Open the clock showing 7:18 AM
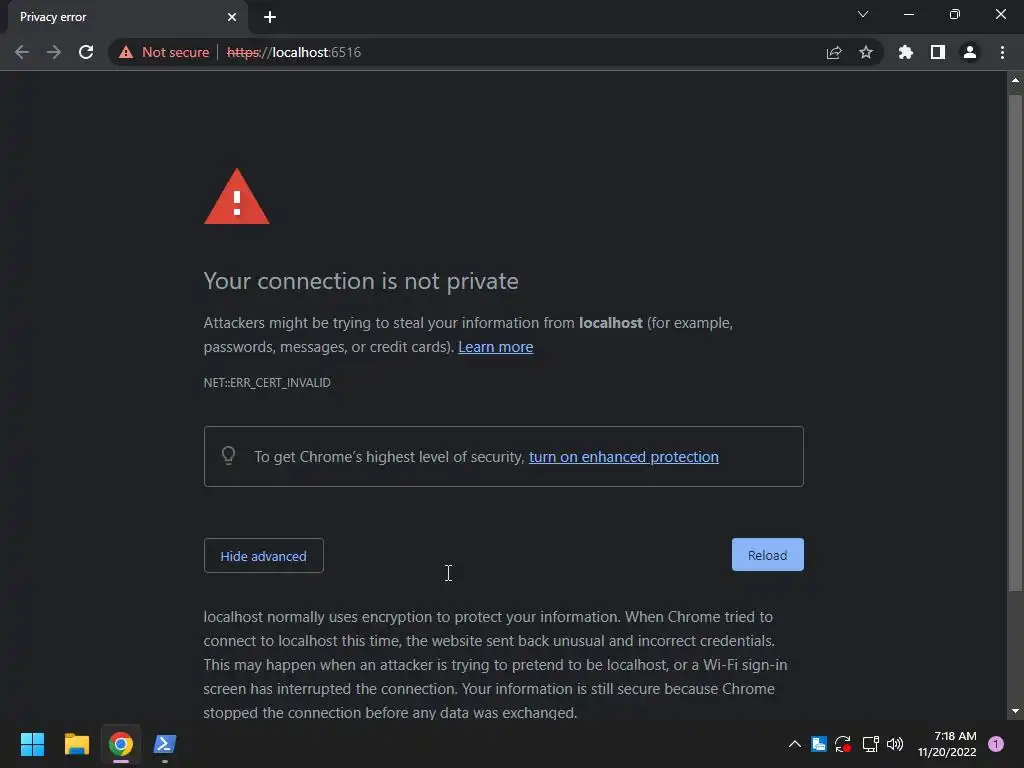 click(x=947, y=744)
